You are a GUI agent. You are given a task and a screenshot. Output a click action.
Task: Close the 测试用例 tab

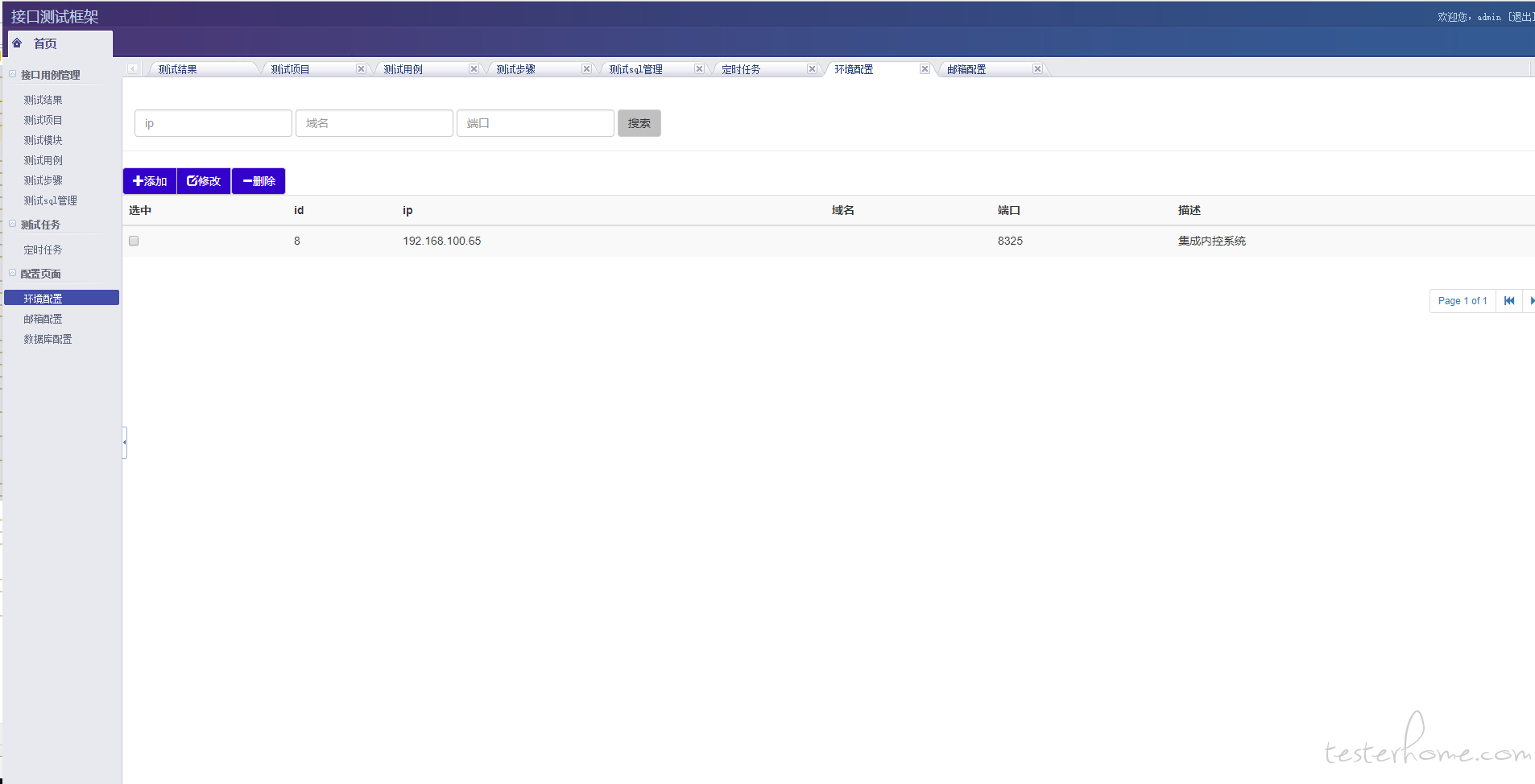474,69
